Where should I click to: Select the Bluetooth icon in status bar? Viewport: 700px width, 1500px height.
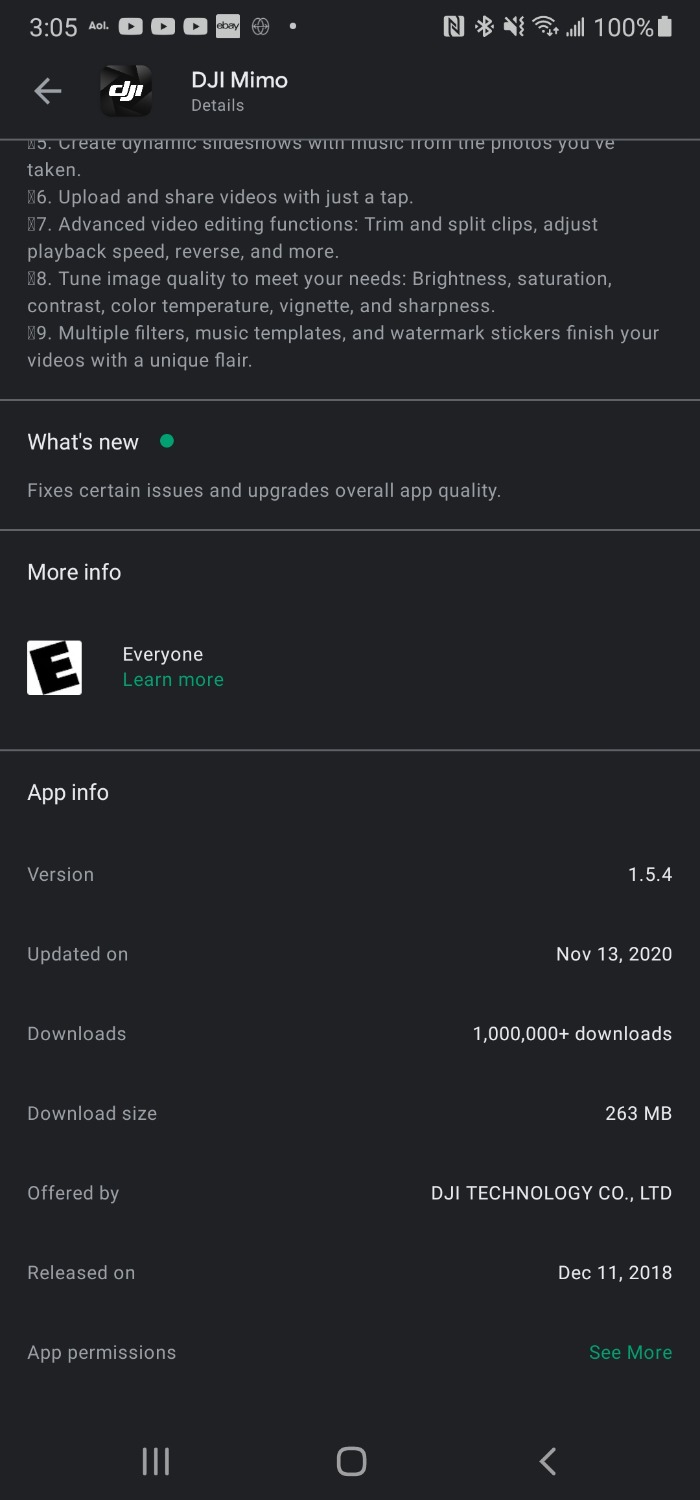coord(483,27)
